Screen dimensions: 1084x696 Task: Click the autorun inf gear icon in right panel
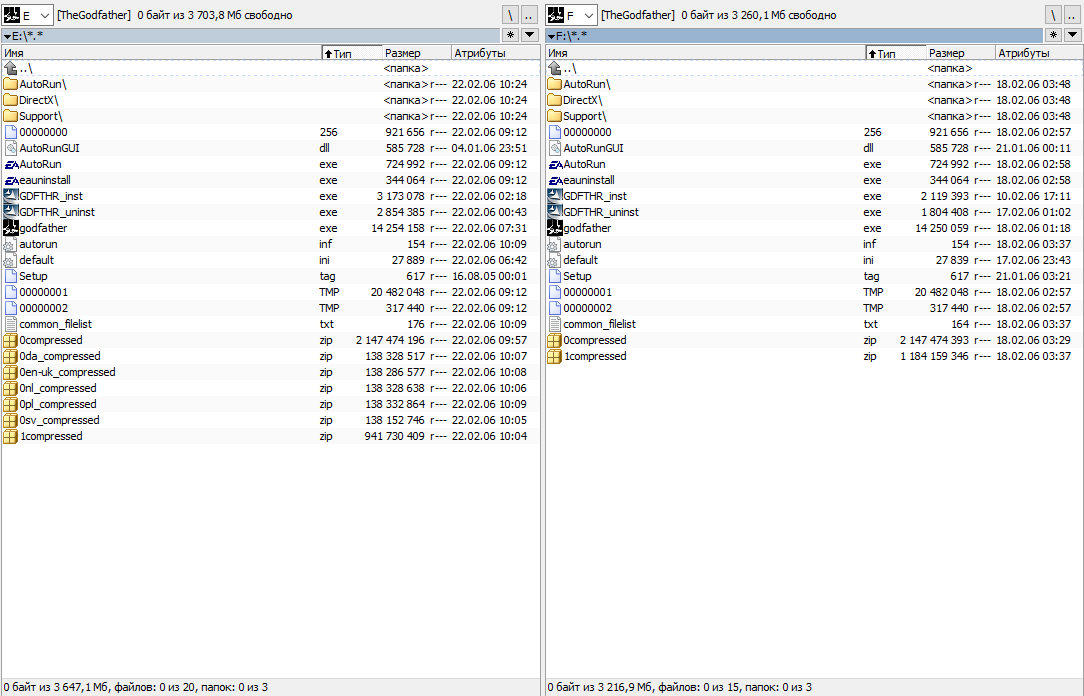(554, 244)
